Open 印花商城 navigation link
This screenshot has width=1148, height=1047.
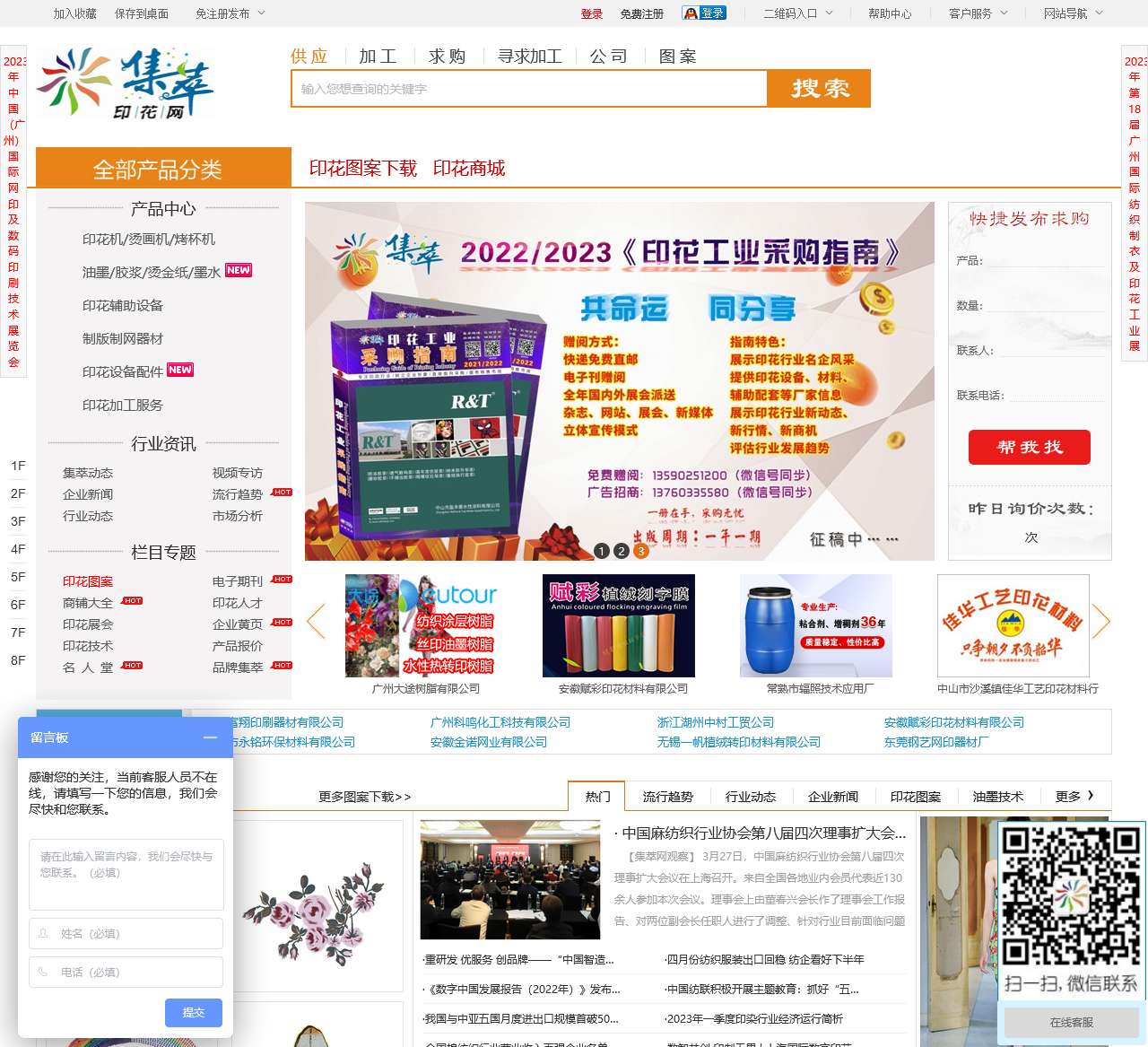[469, 168]
